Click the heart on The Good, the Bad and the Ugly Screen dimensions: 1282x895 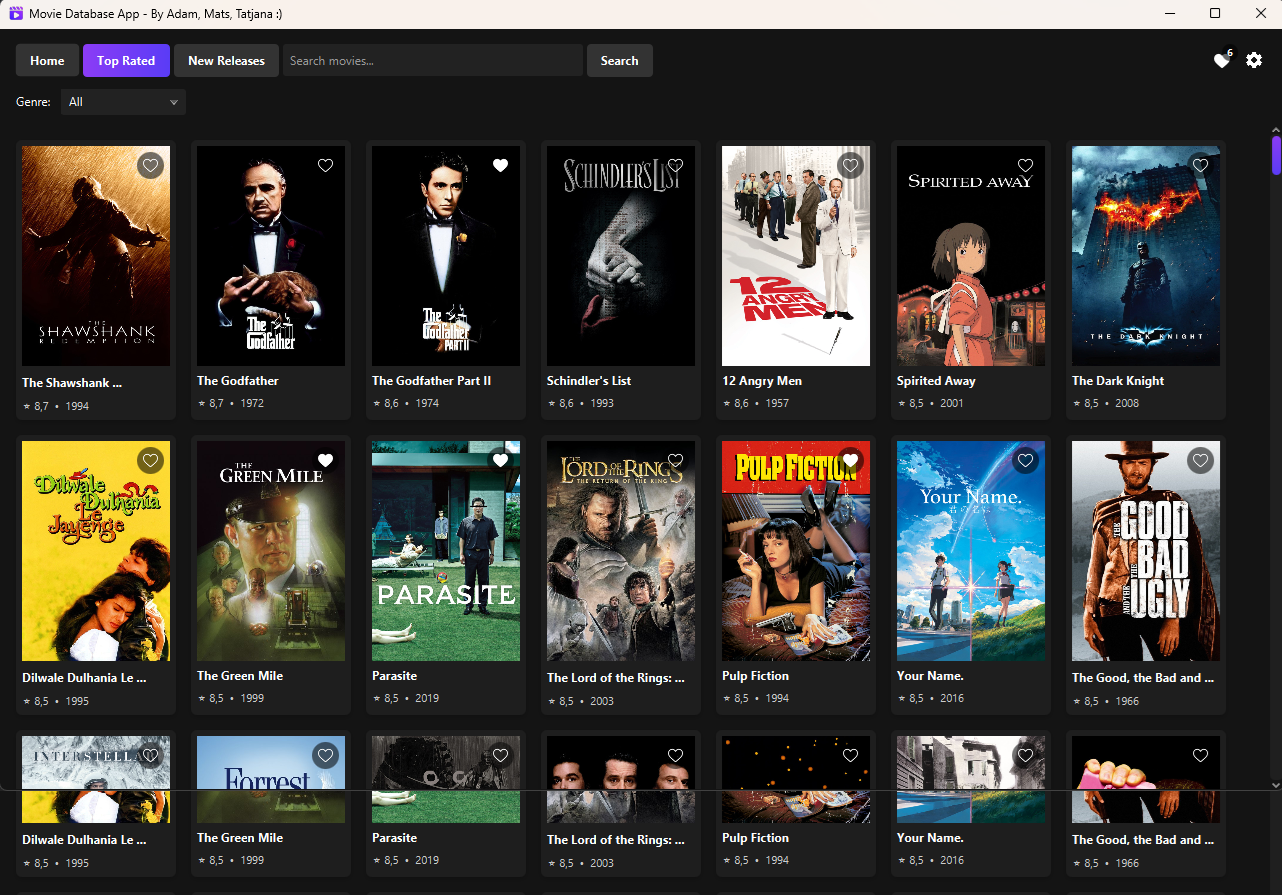(1200, 460)
